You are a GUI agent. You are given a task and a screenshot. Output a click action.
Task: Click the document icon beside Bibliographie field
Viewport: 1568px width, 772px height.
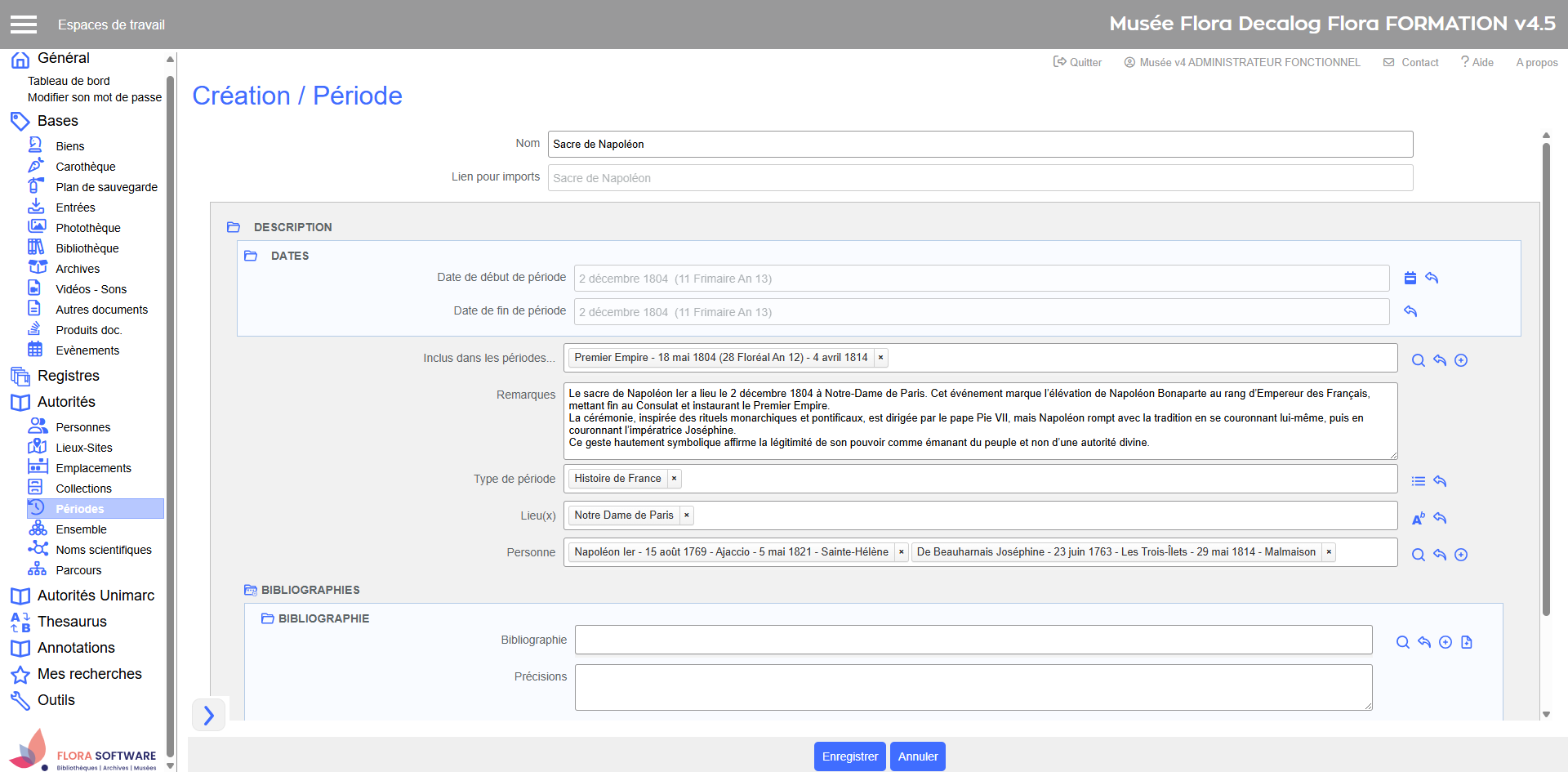pyautogui.click(x=1467, y=642)
